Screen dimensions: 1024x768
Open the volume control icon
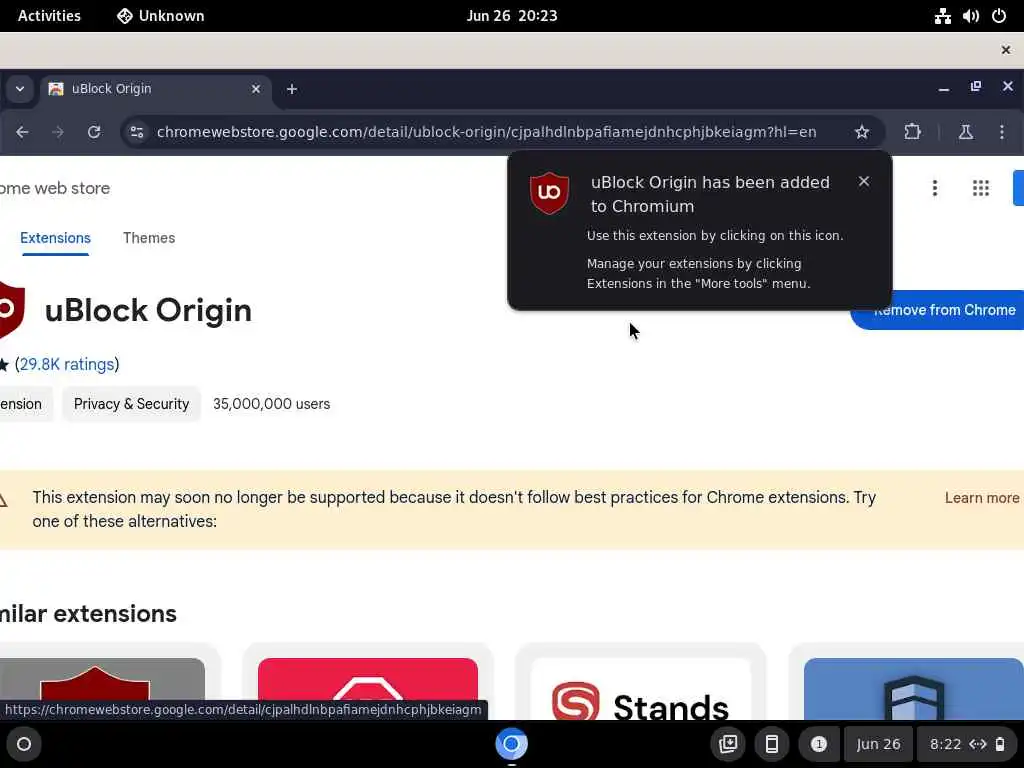pyautogui.click(x=970, y=16)
